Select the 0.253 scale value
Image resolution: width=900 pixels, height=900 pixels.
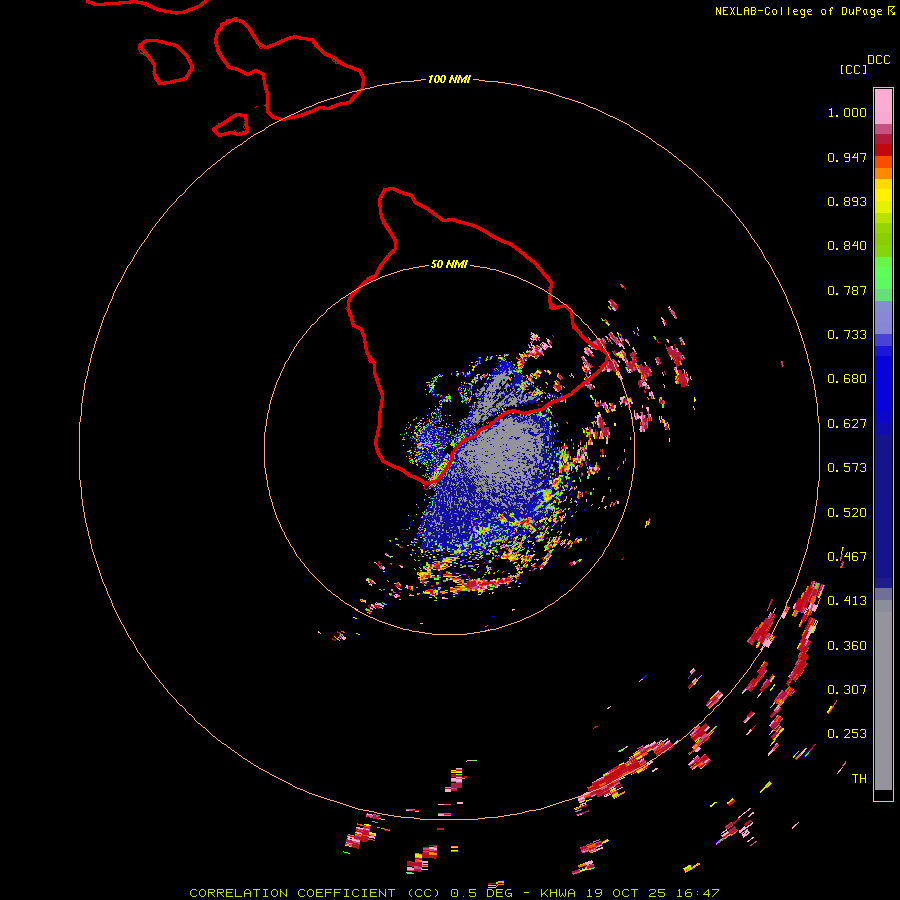pyautogui.click(x=847, y=734)
